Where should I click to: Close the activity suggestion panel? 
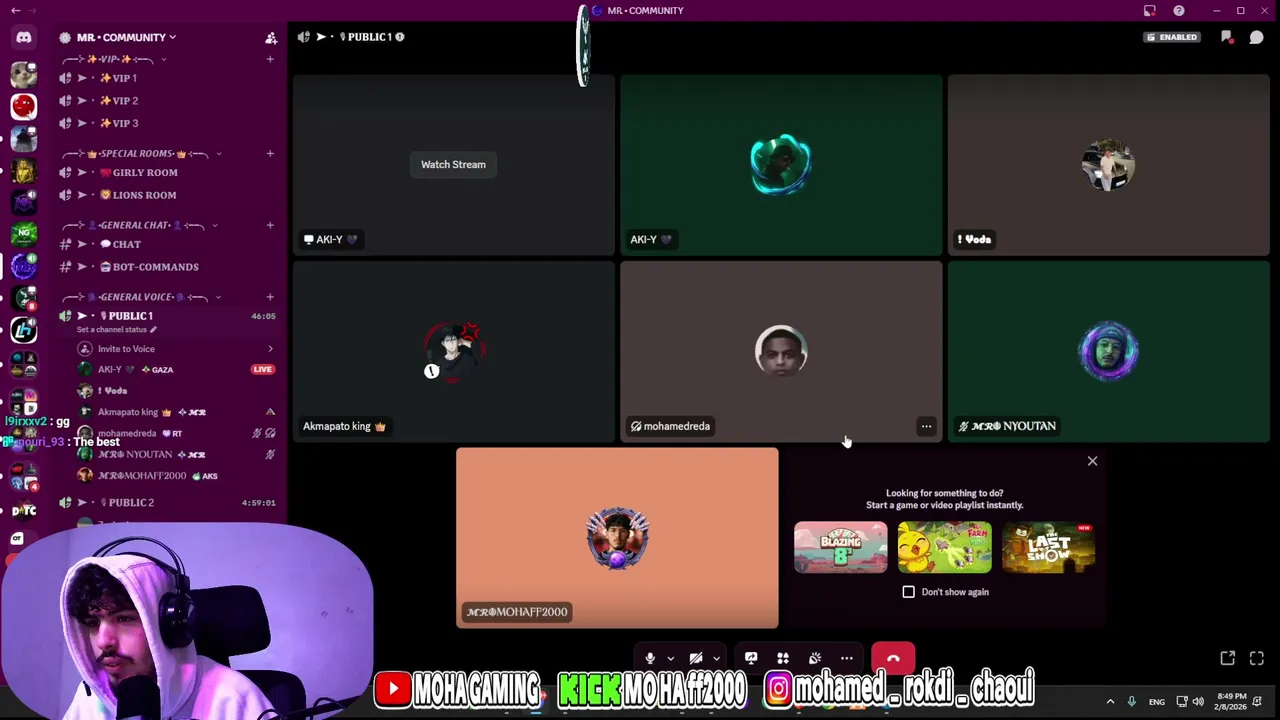tap(1092, 461)
